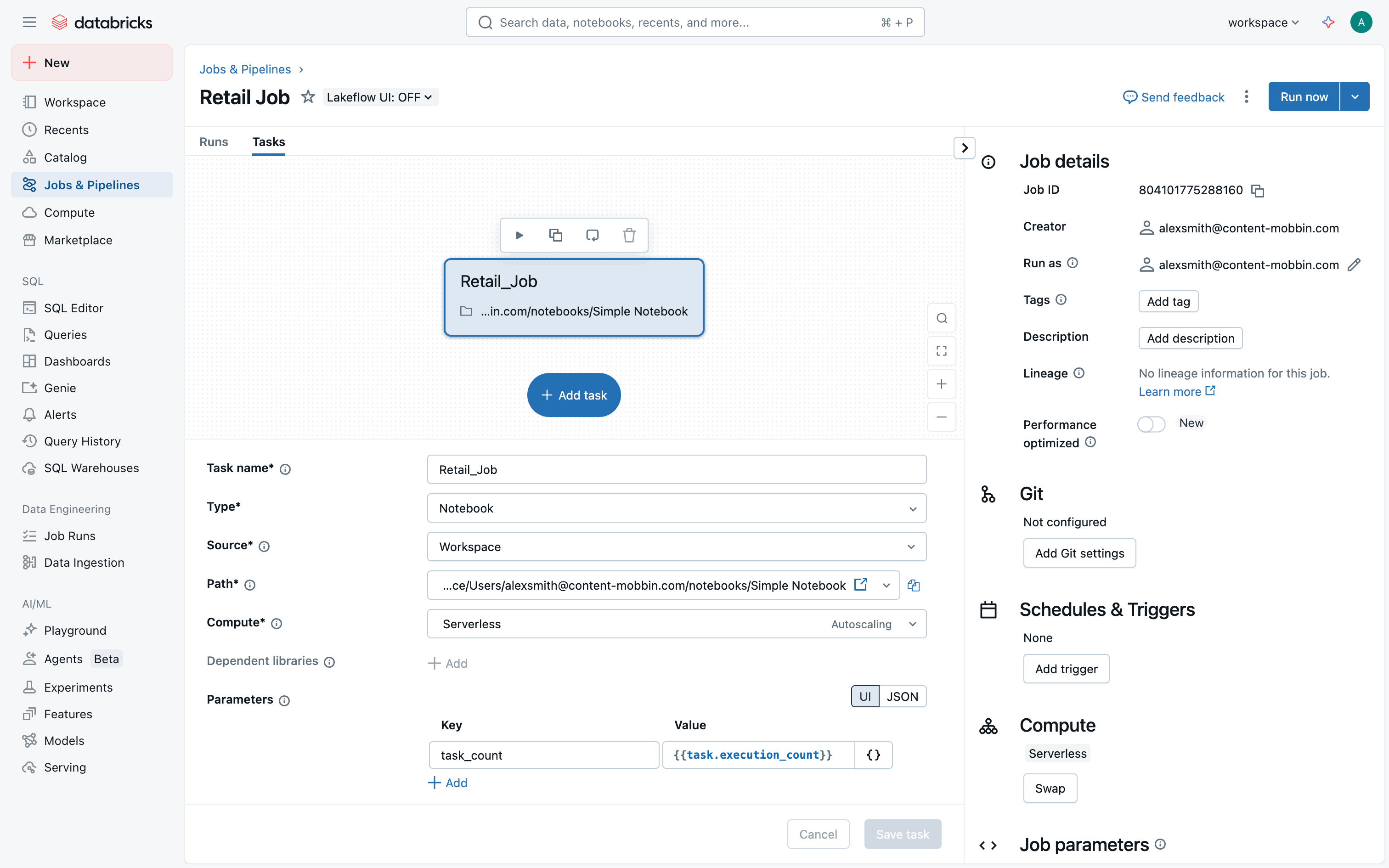Toggle the Performance optimized switch
The height and width of the screenshot is (868, 1389).
[1151, 424]
